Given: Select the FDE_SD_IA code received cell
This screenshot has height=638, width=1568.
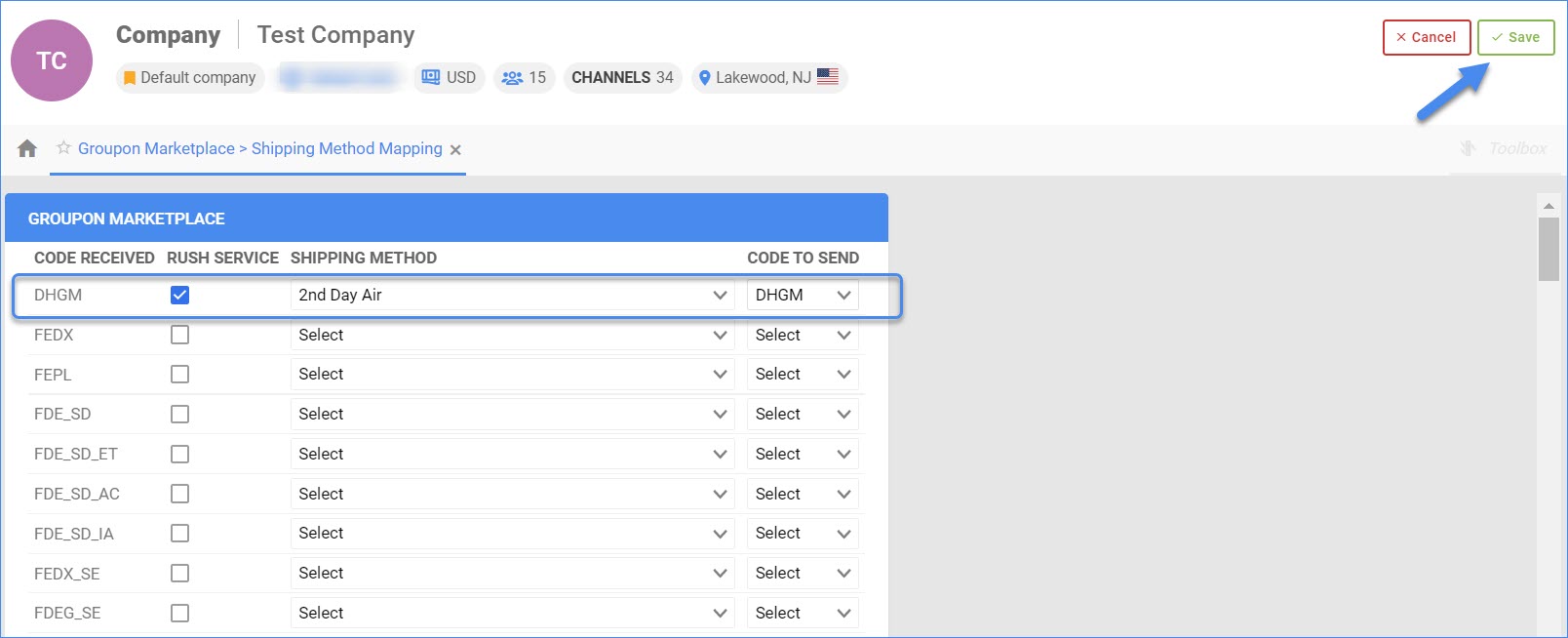Looking at the screenshot, I should coord(74,534).
